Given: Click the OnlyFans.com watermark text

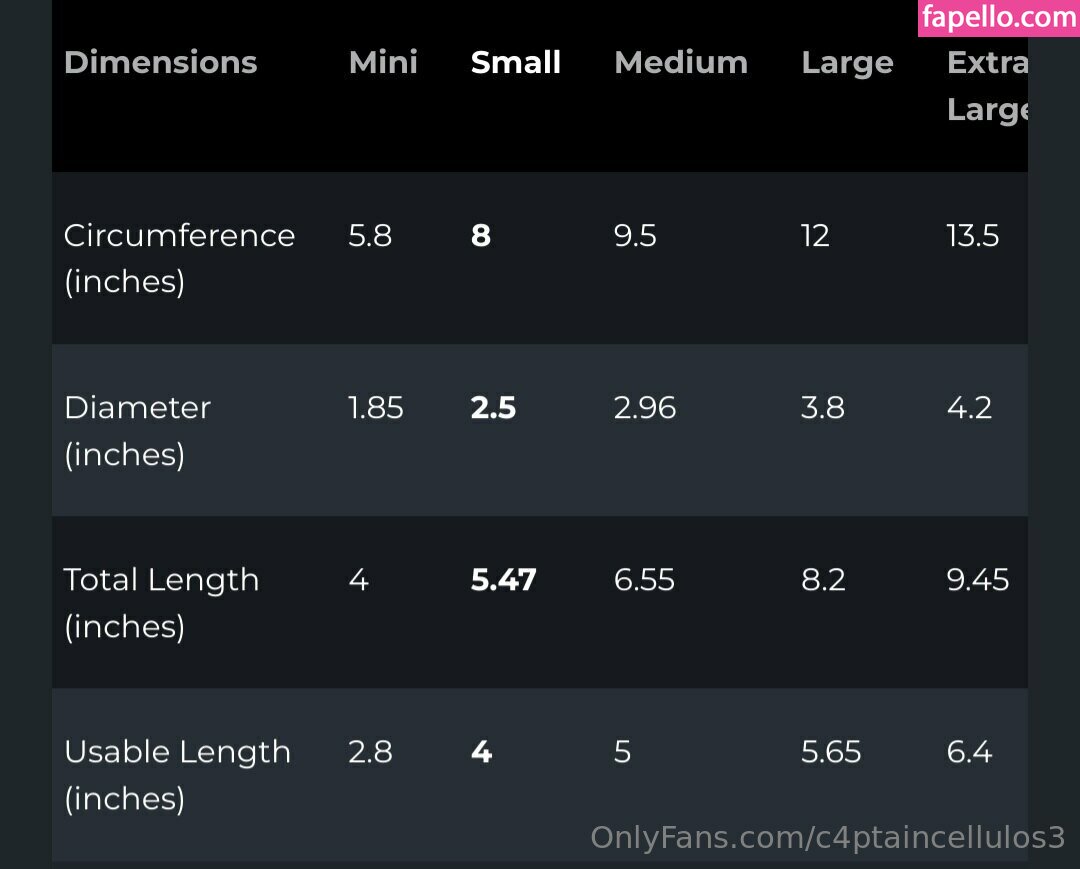Looking at the screenshot, I should tap(827, 837).
